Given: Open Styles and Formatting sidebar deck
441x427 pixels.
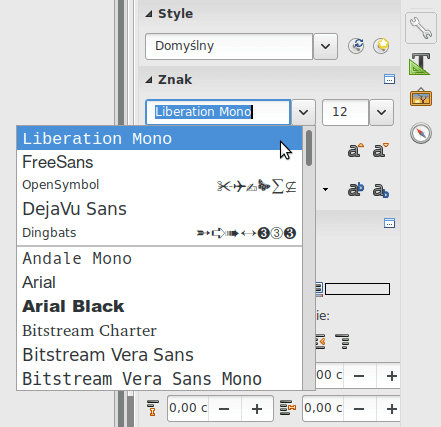Looking at the screenshot, I should (420, 63).
